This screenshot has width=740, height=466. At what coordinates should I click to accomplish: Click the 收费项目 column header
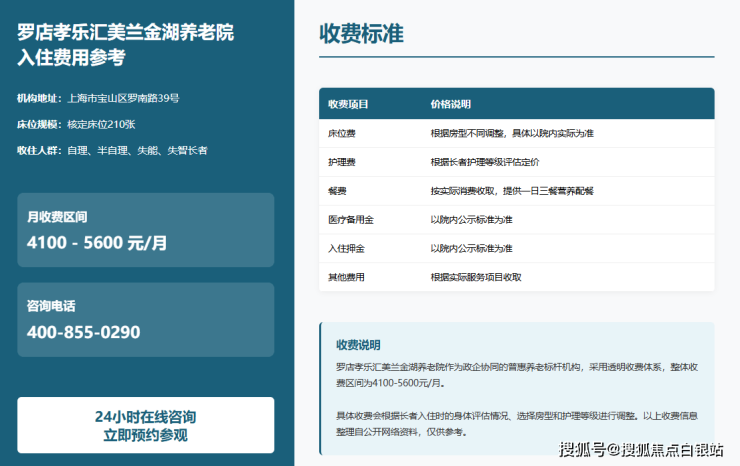coord(348,104)
